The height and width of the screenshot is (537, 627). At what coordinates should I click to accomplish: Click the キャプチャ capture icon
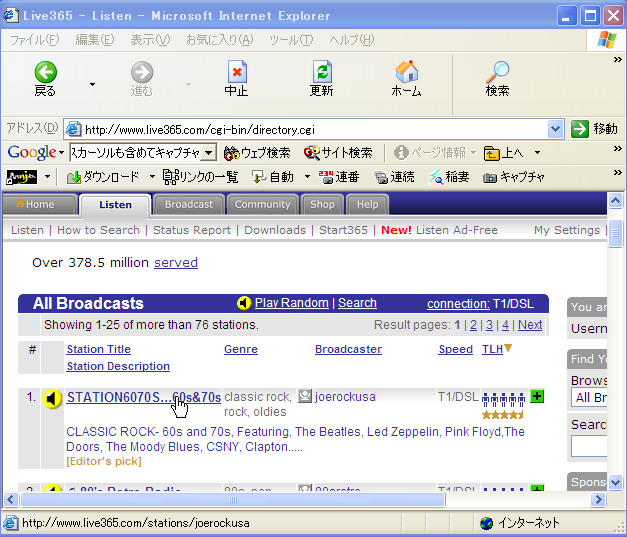490,178
